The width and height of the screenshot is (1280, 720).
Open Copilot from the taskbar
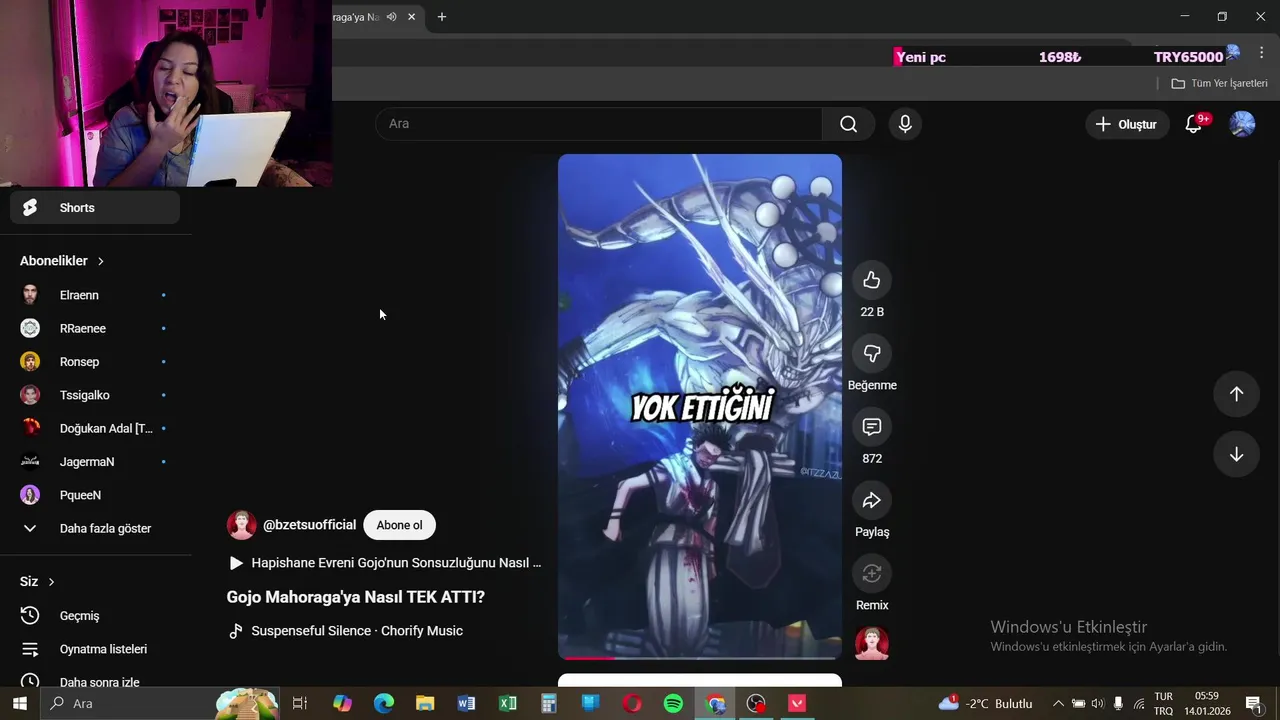click(342, 704)
